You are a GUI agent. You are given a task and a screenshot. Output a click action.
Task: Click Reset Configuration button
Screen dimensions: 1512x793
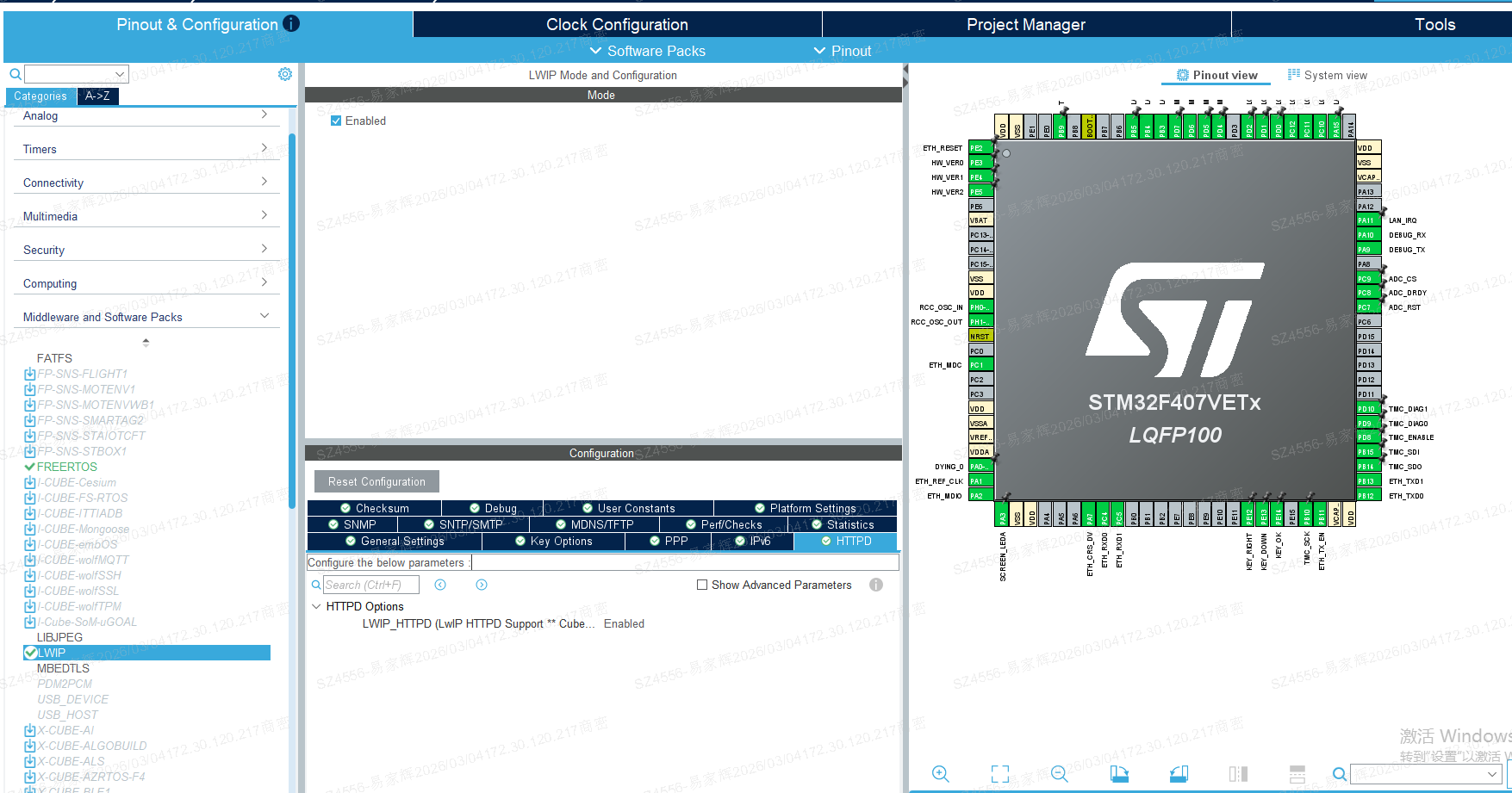point(376,481)
